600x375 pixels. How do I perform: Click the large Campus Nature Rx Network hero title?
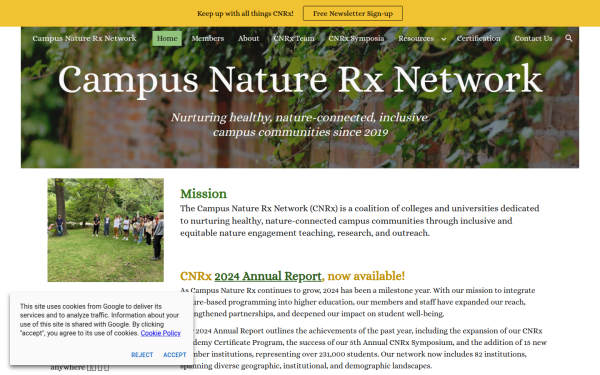click(300, 80)
